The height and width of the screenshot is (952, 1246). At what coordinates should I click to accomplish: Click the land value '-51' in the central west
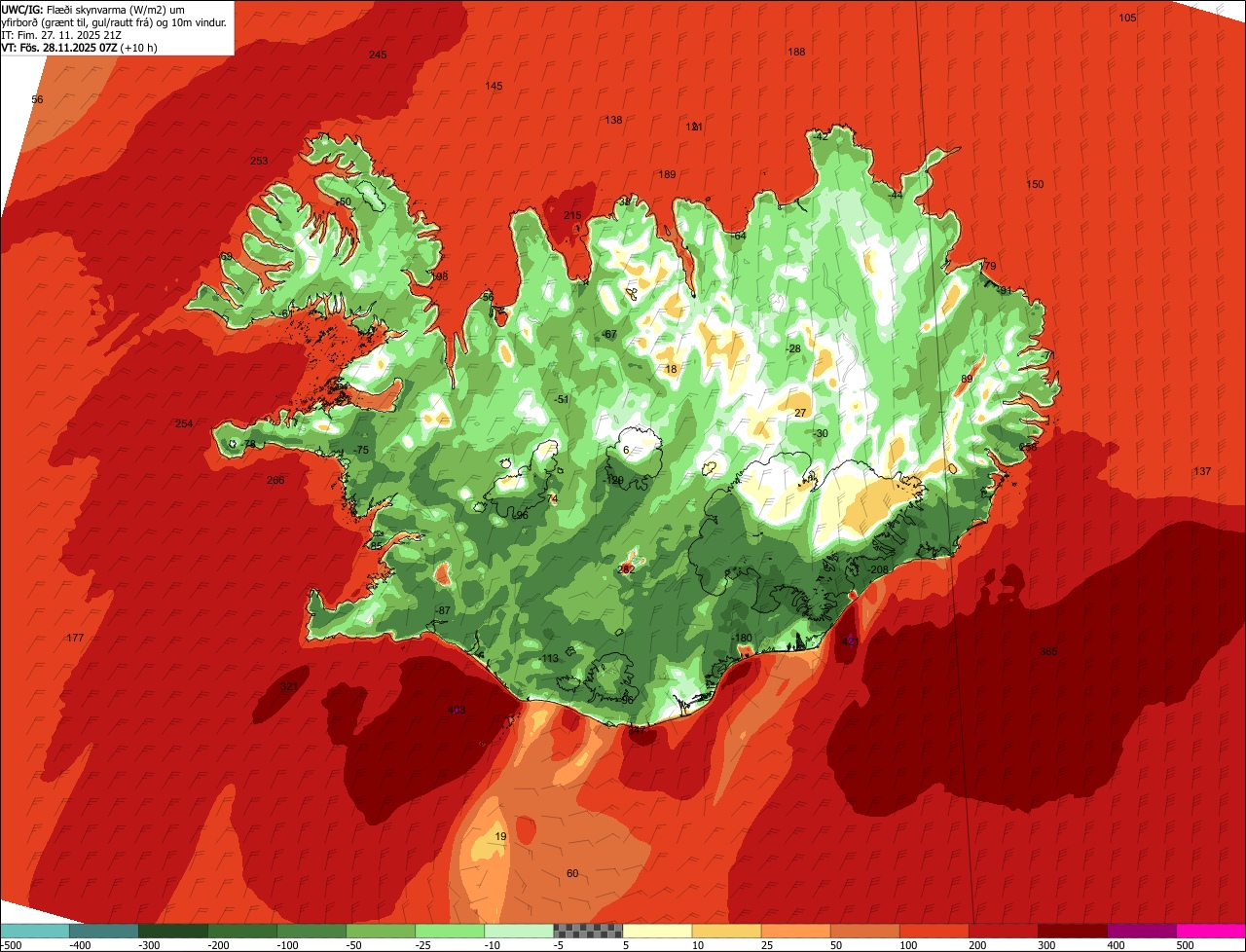(x=561, y=399)
